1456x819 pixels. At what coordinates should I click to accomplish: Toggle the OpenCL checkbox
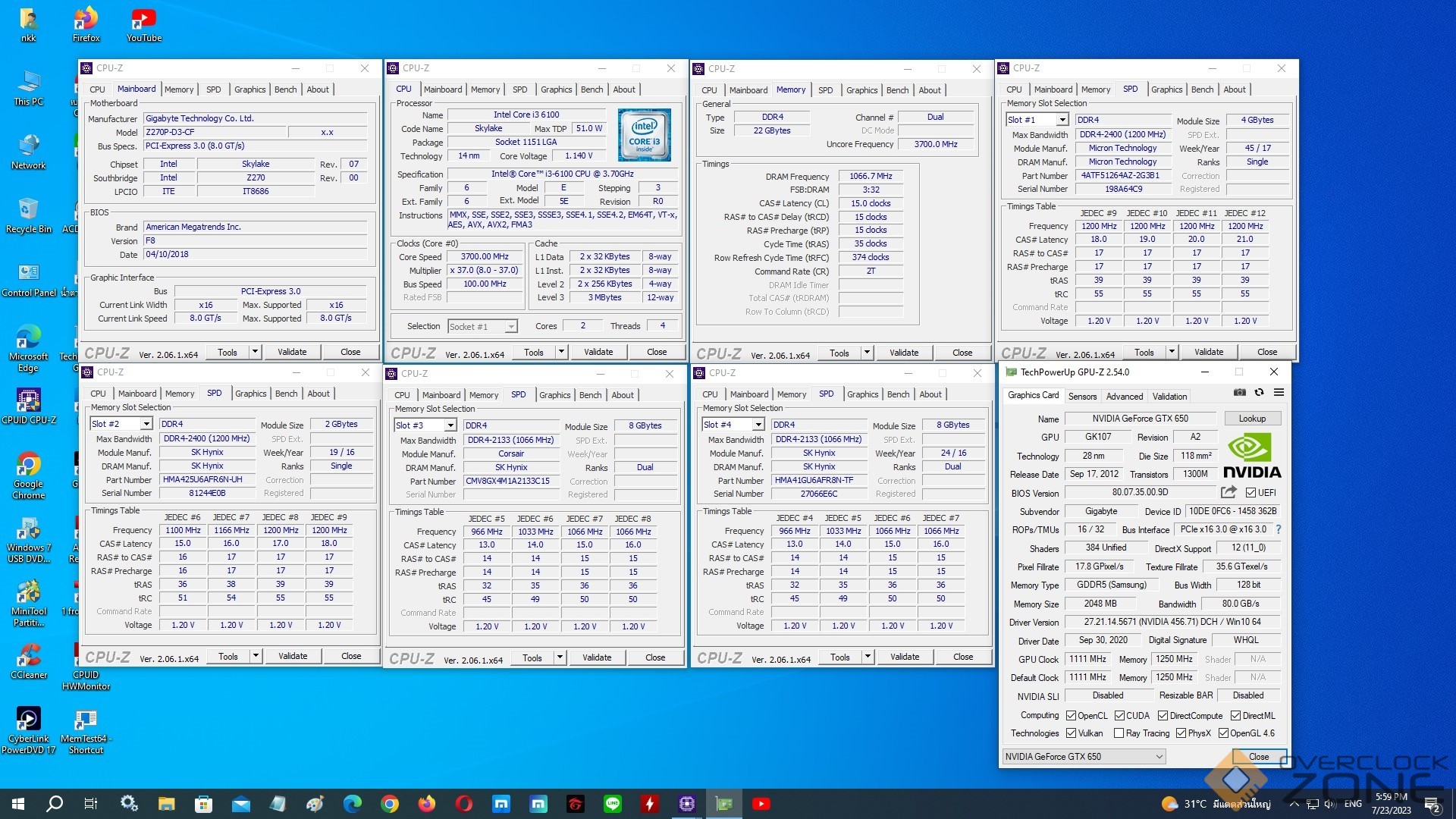click(x=1071, y=716)
